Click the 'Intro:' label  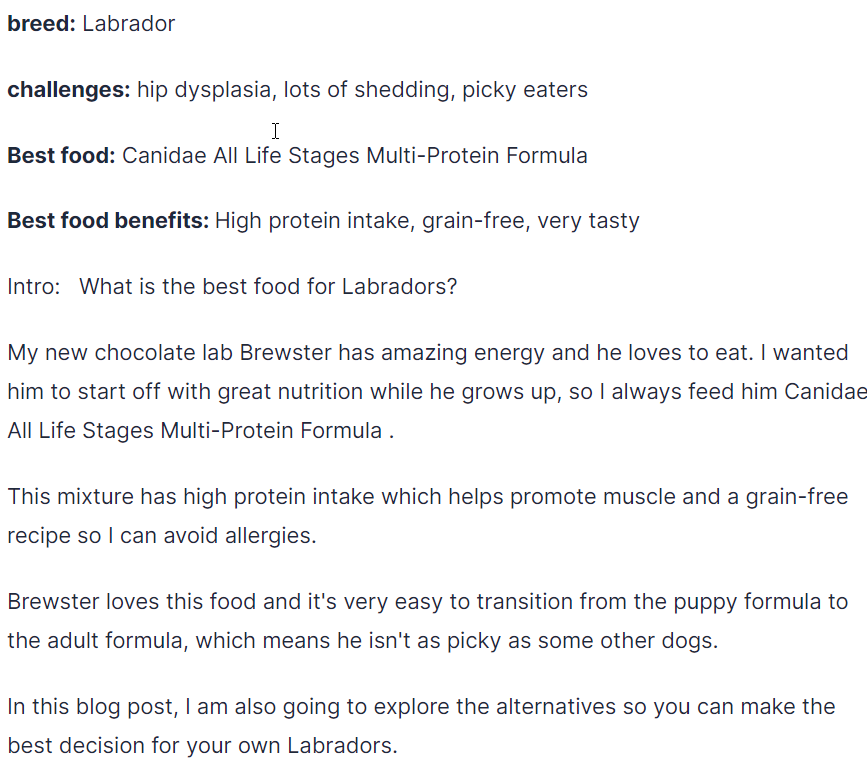[x=34, y=286]
